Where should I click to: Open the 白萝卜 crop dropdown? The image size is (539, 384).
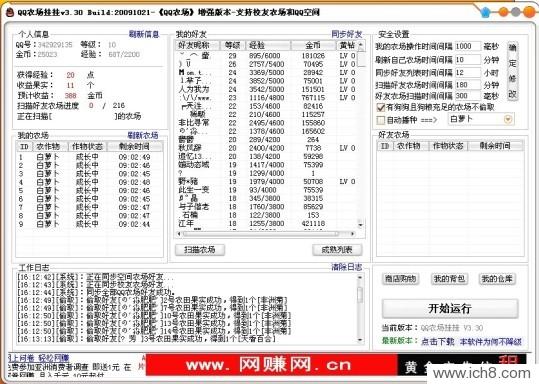508,119
